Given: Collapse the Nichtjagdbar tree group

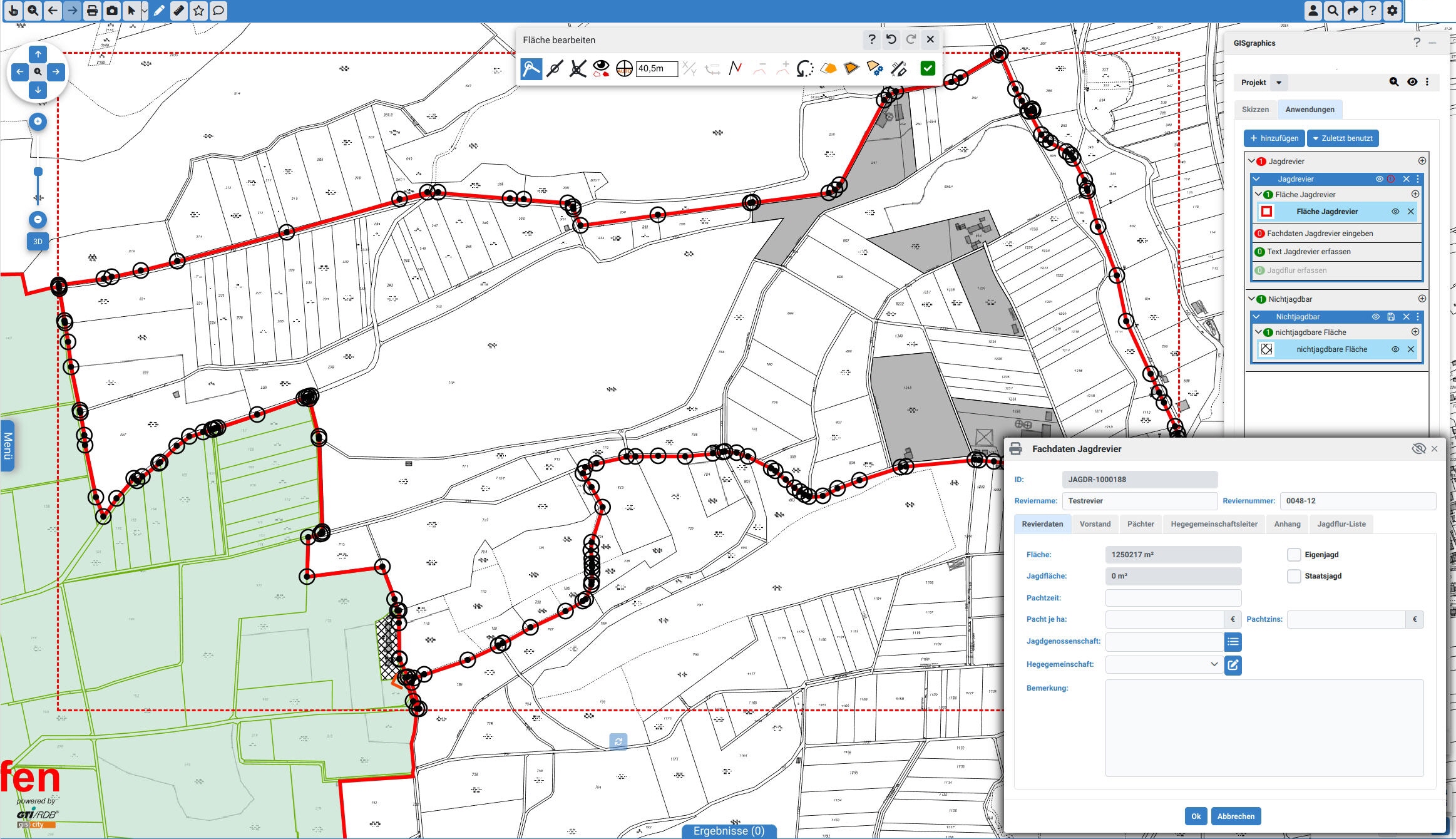Looking at the screenshot, I should tap(1252, 299).
